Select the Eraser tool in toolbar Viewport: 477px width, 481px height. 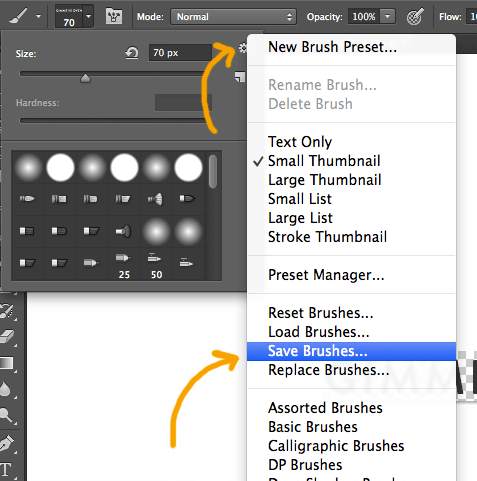point(7,337)
